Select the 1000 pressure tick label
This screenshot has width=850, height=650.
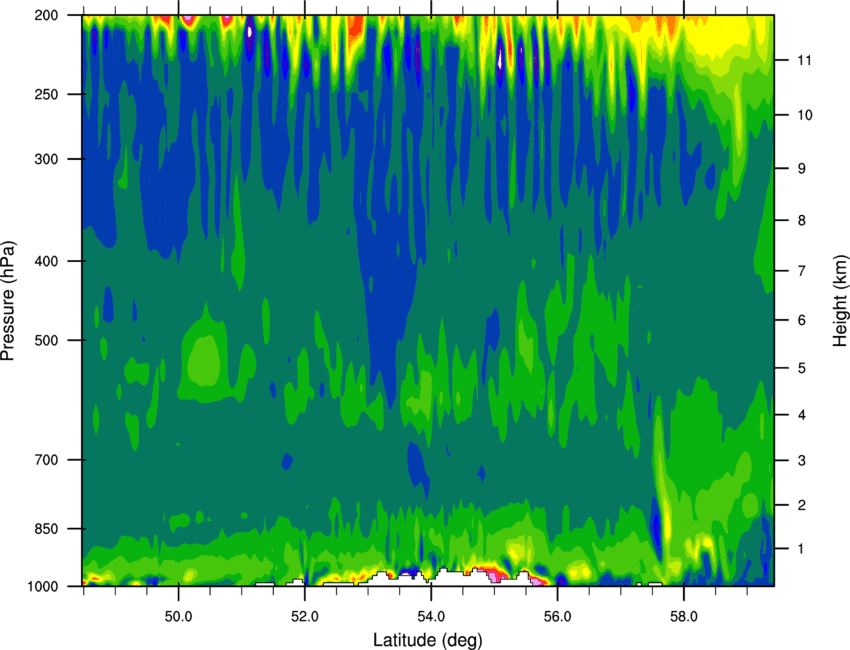[43, 587]
